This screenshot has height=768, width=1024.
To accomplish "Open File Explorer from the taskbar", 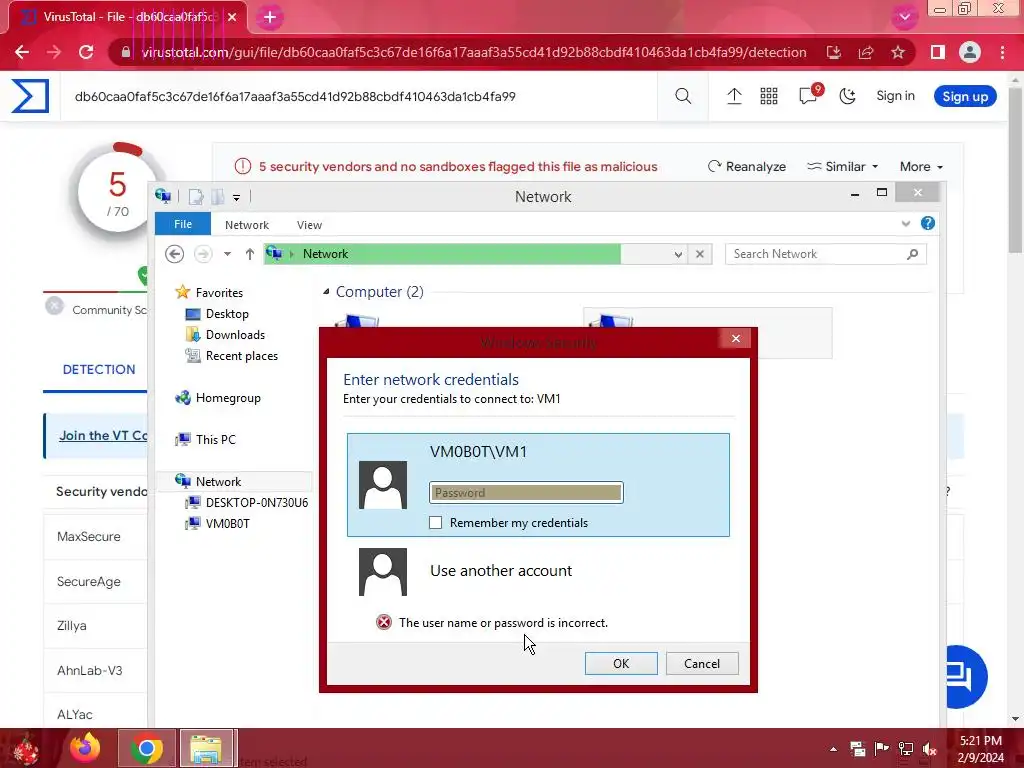I will click(206, 748).
